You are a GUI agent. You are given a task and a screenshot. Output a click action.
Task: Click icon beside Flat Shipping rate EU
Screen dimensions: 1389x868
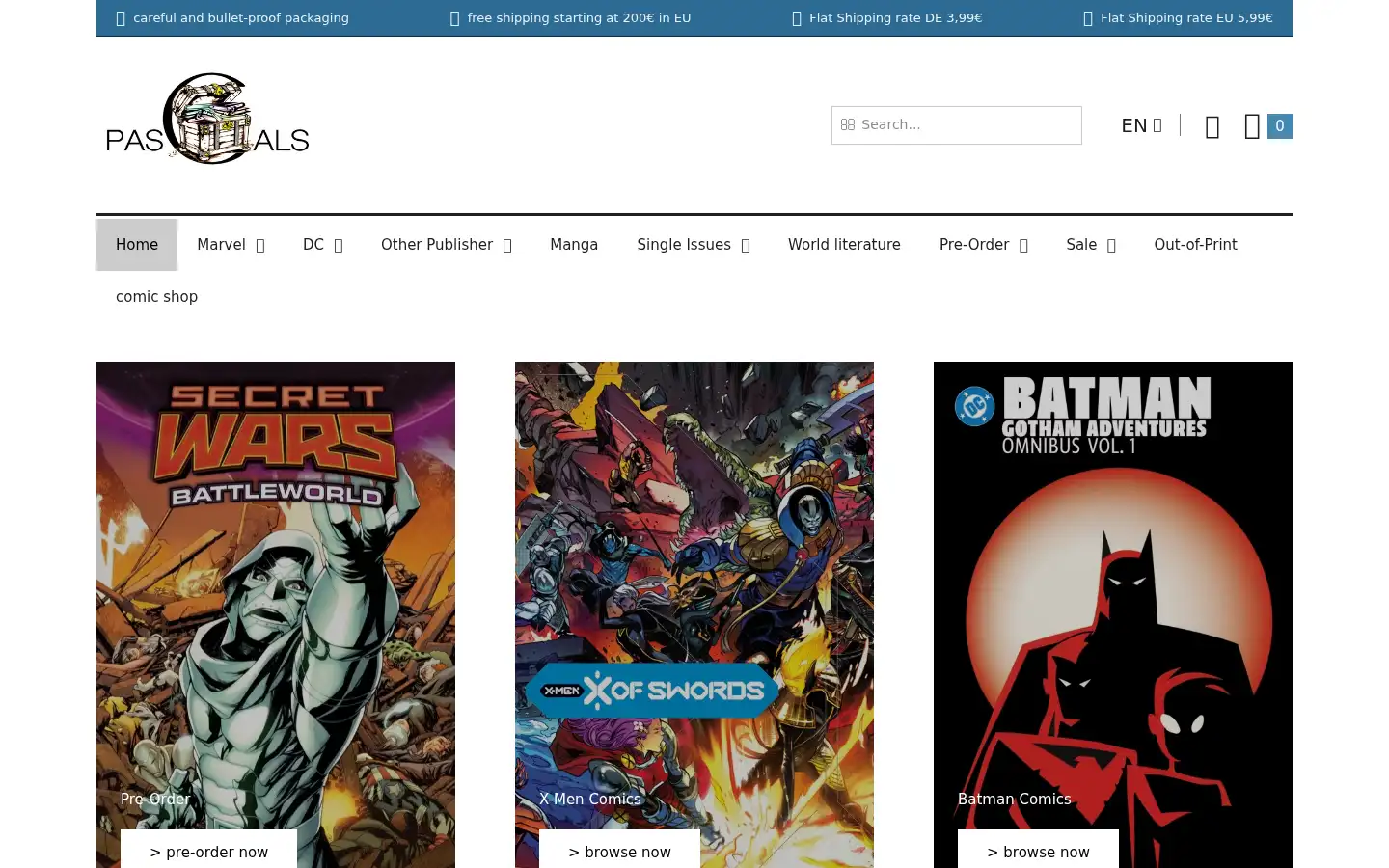(x=1088, y=18)
